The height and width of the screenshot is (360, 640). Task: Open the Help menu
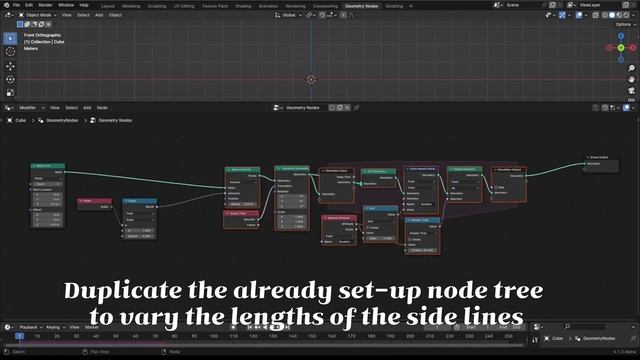click(84, 5)
